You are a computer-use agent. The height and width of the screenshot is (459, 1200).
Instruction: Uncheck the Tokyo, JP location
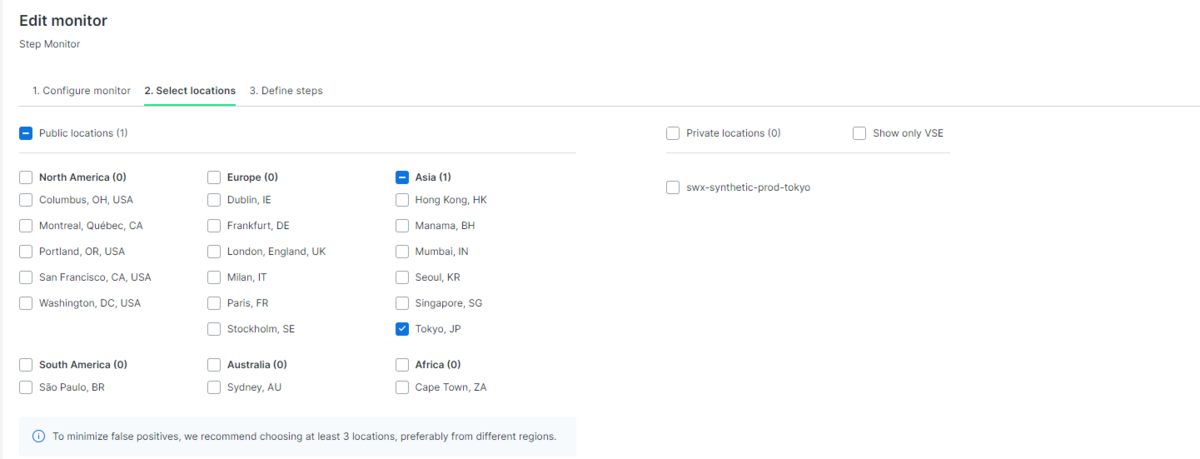pyautogui.click(x=403, y=328)
